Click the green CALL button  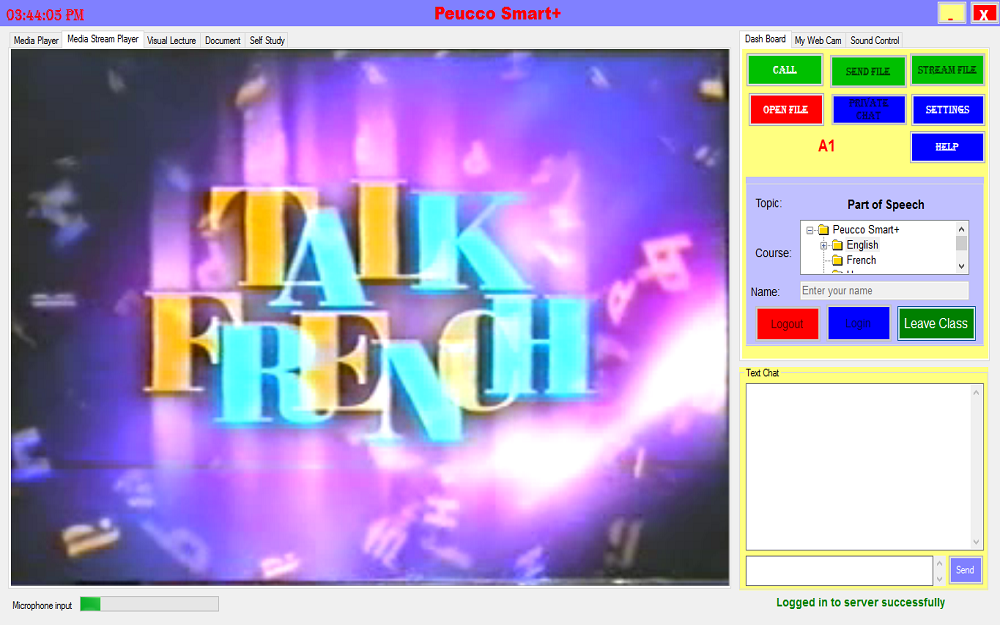click(x=784, y=70)
